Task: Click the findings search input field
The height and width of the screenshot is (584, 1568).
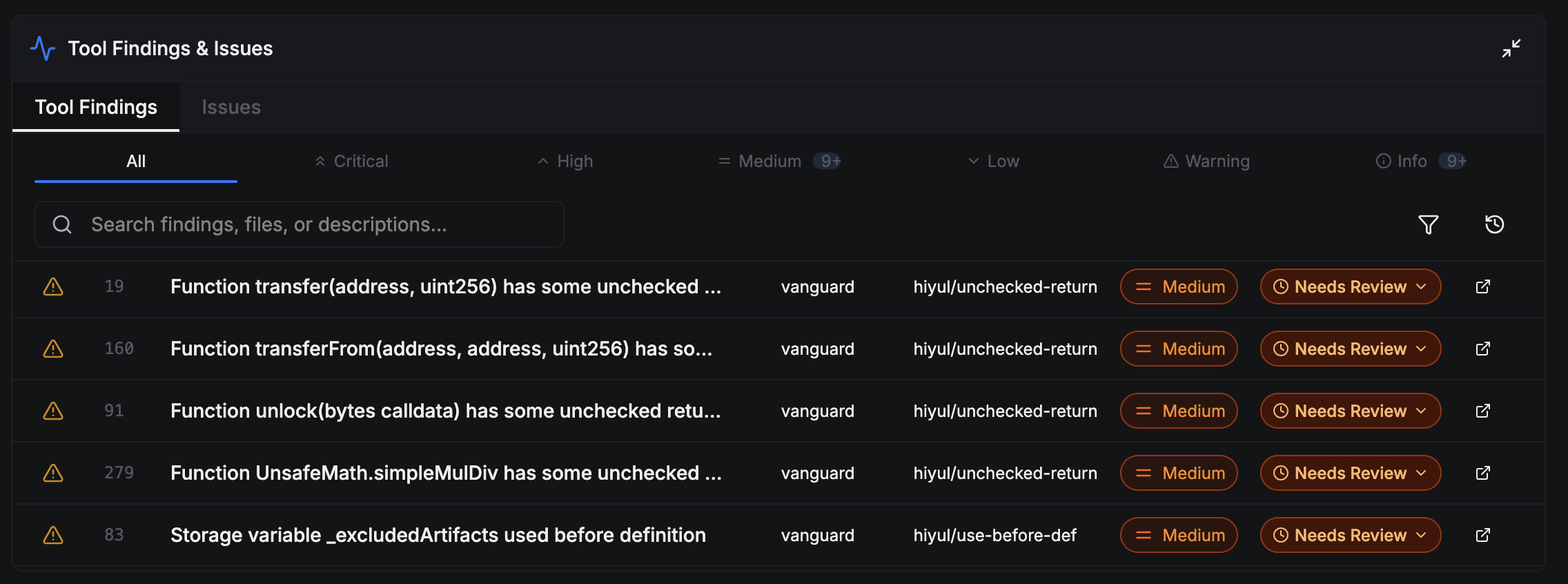Action: [298, 224]
